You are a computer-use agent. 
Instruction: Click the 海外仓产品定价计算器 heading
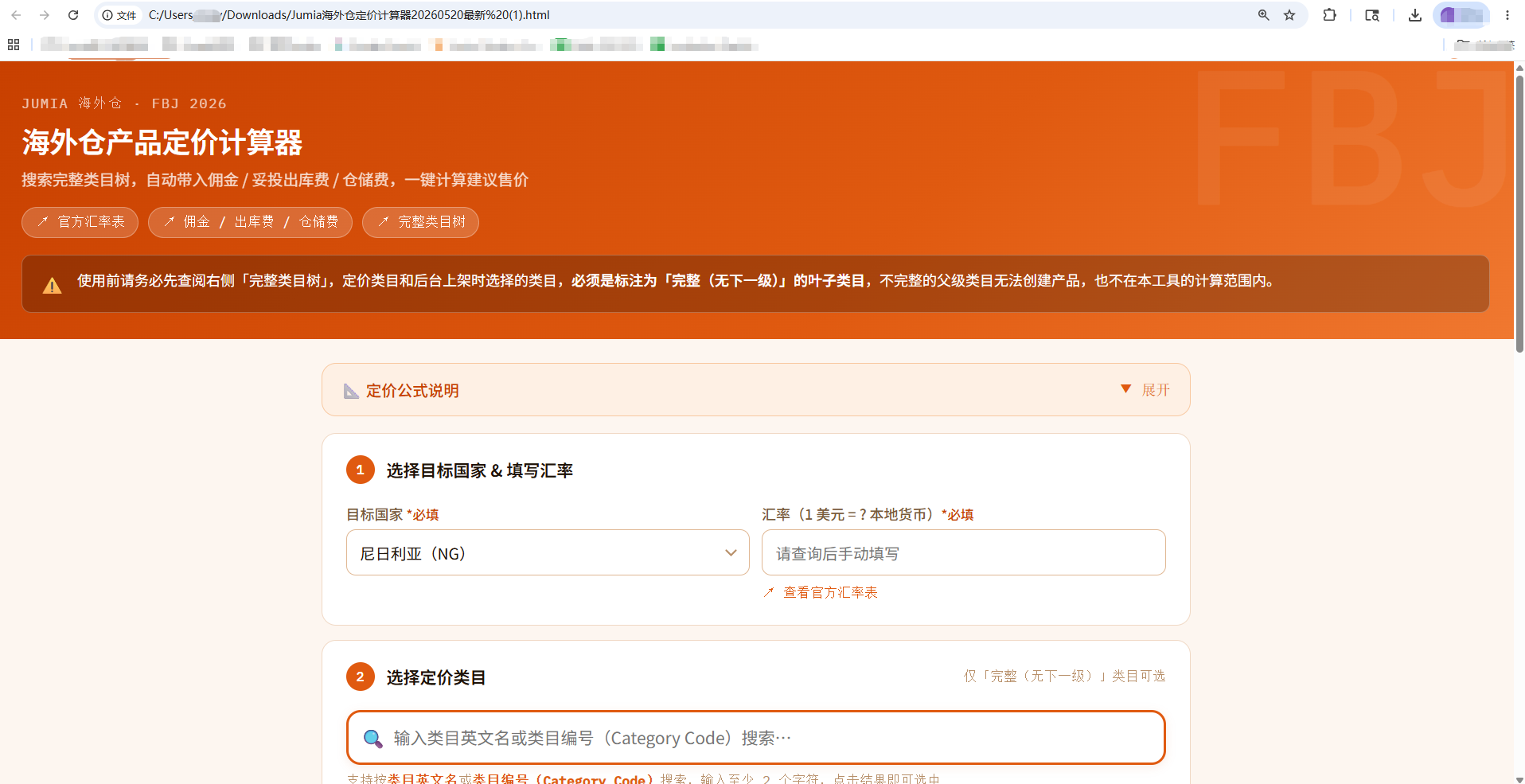click(162, 142)
